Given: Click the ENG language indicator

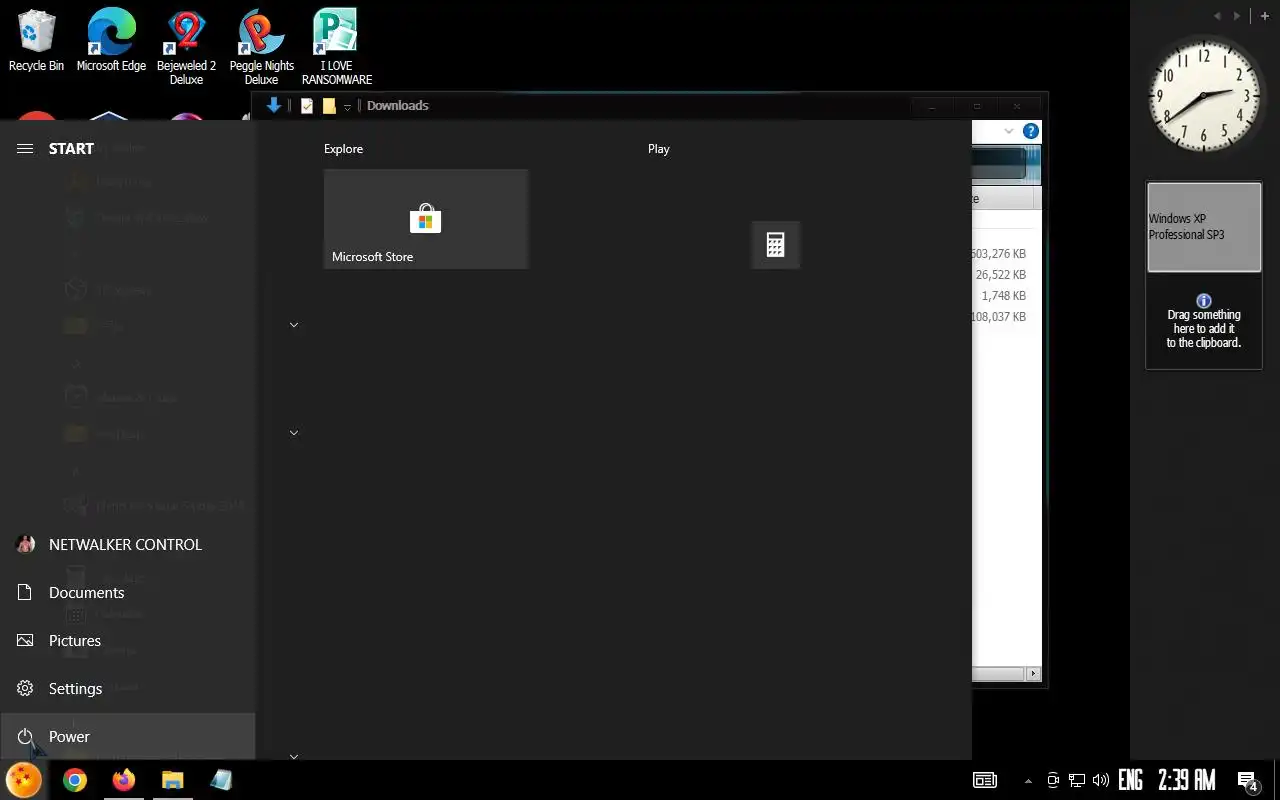Looking at the screenshot, I should click(1130, 780).
